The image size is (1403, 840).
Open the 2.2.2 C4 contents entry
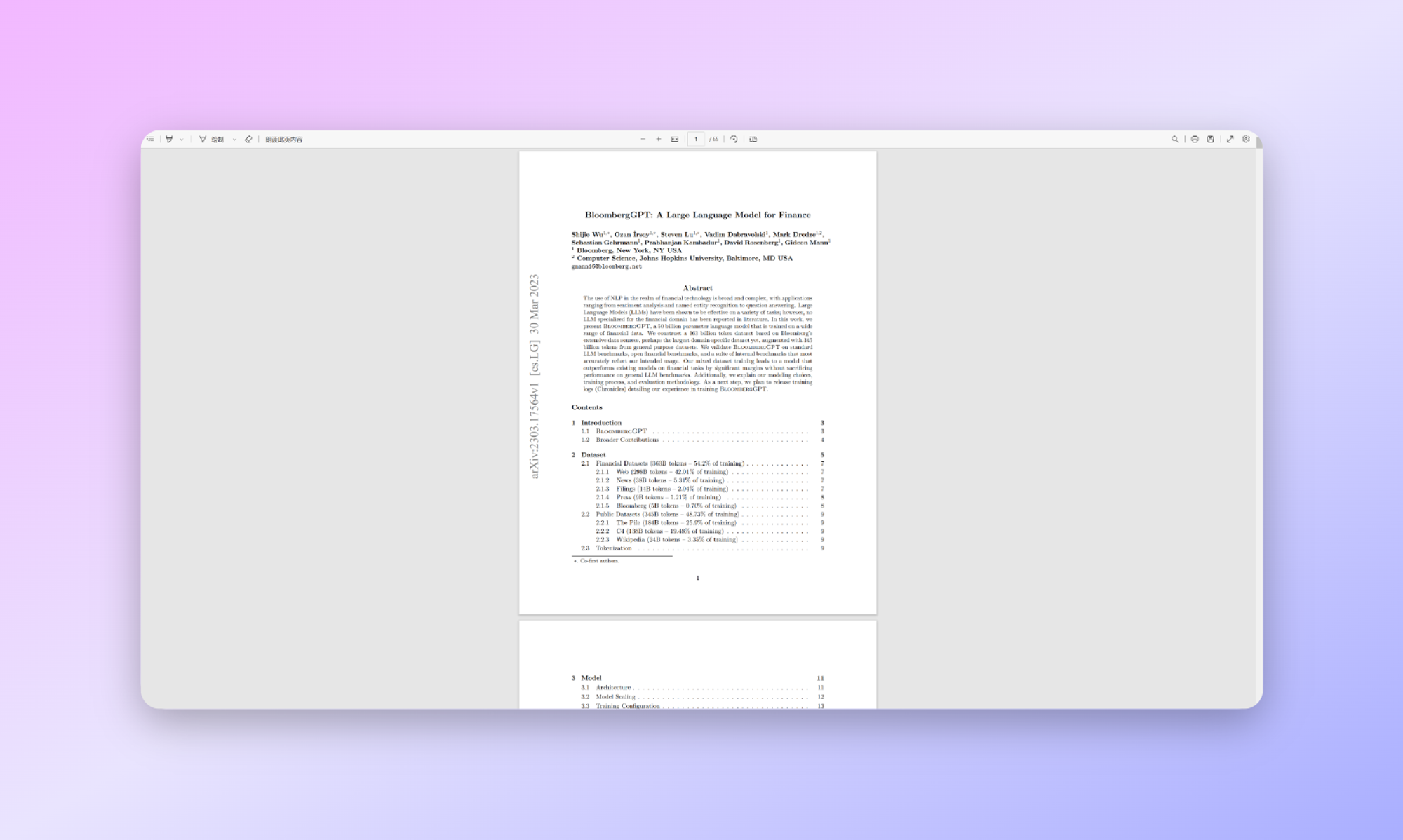click(710, 531)
